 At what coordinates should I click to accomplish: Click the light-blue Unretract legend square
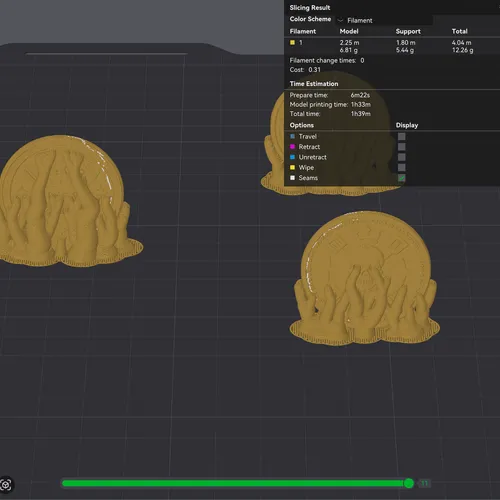[x=292, y=157]
